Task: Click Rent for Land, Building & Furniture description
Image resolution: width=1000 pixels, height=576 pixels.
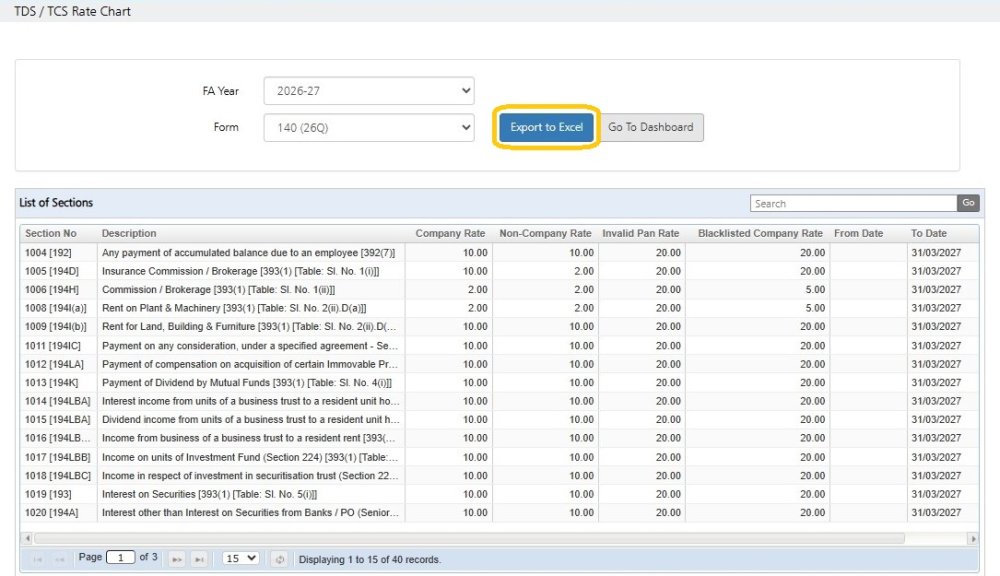Action: [x=249, y=327]
